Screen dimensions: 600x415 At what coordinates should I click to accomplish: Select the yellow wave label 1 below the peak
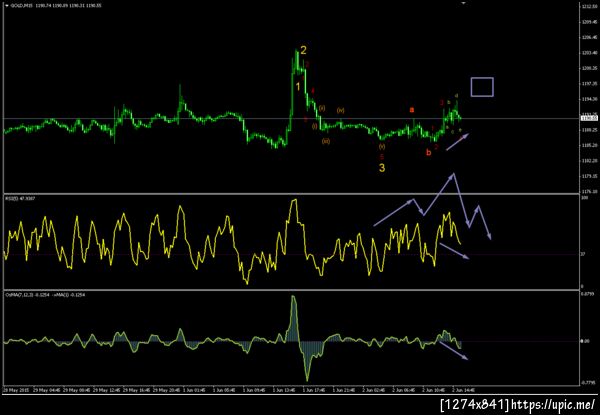click(x=298, y=87)
